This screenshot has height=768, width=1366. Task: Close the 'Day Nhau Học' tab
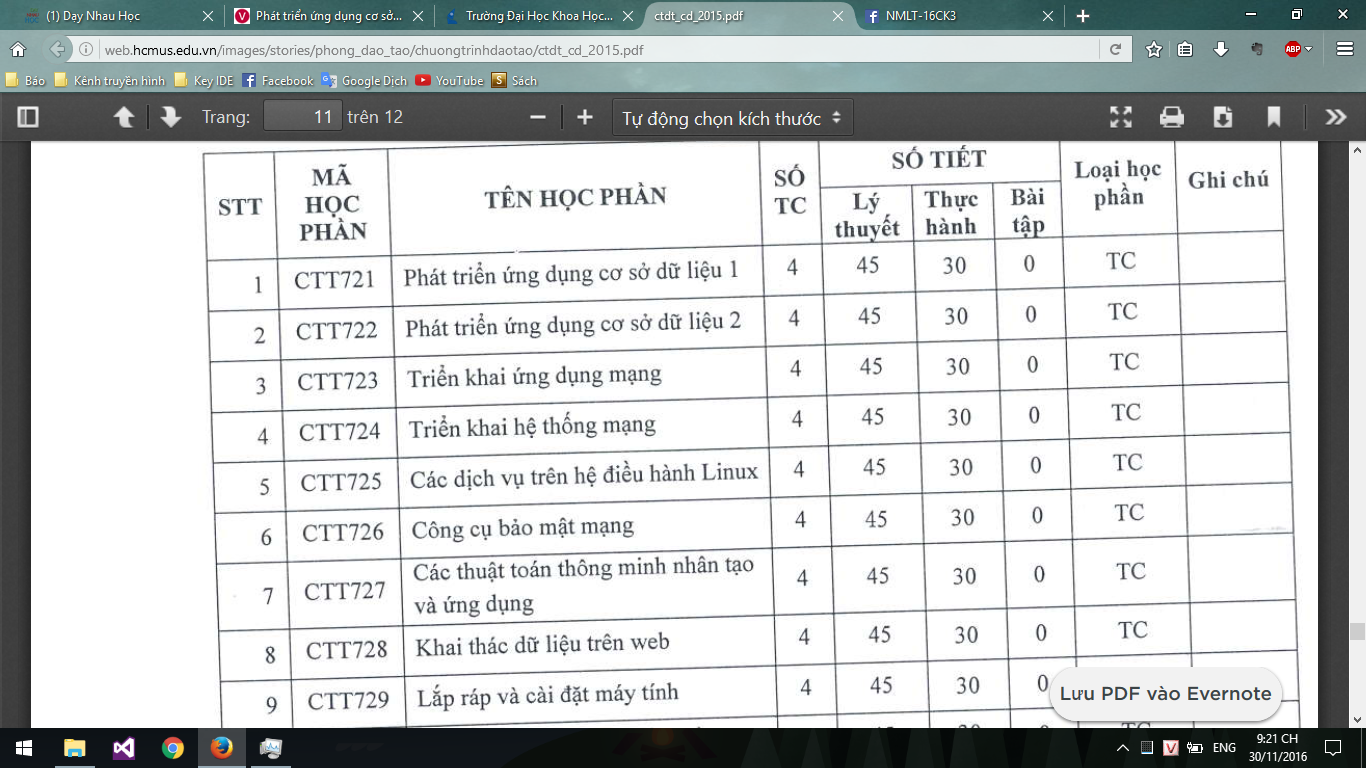(x=207, y=16)
